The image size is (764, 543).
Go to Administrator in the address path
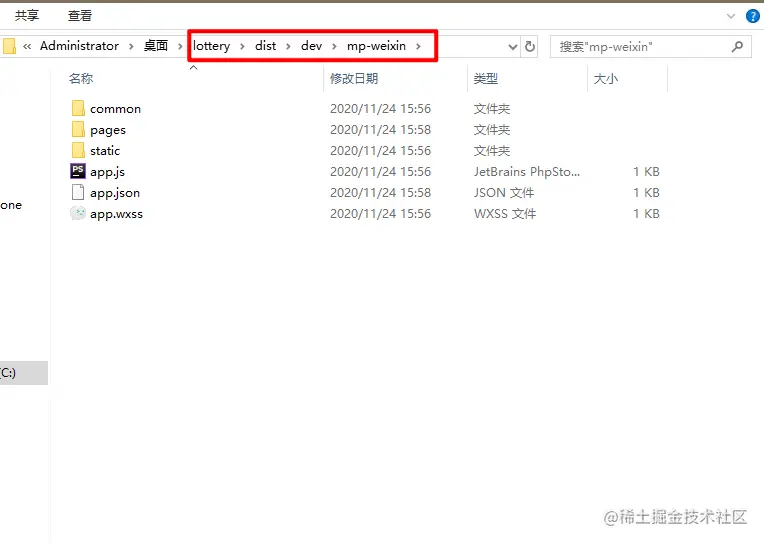tap(79, 46)
